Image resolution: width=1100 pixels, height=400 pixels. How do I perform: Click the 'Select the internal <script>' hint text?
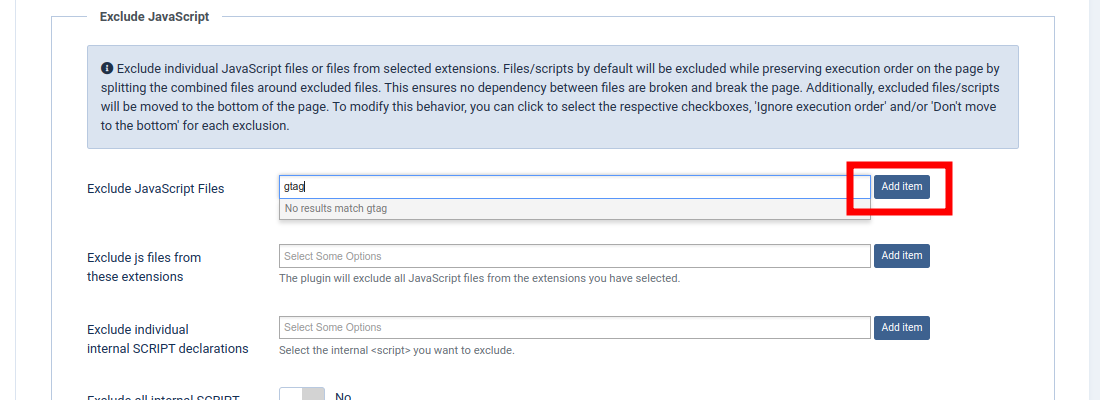(x=397, y=350)
